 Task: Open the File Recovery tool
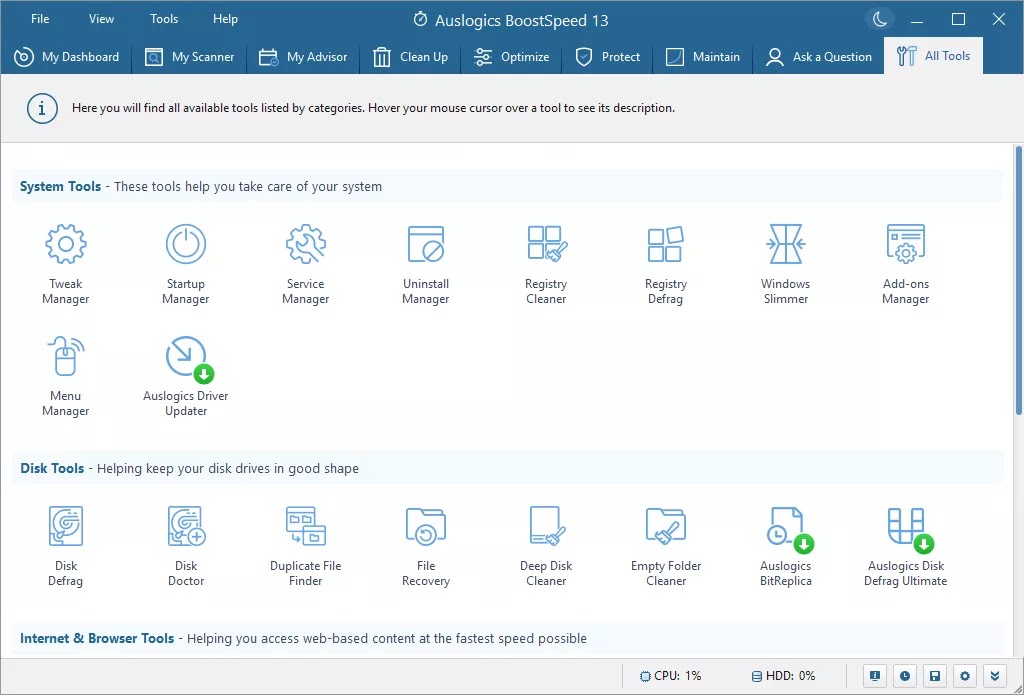point(426,545)
